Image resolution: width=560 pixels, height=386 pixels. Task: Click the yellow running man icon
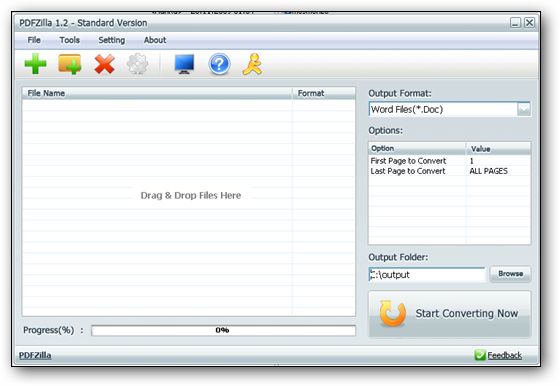[252, 64]
